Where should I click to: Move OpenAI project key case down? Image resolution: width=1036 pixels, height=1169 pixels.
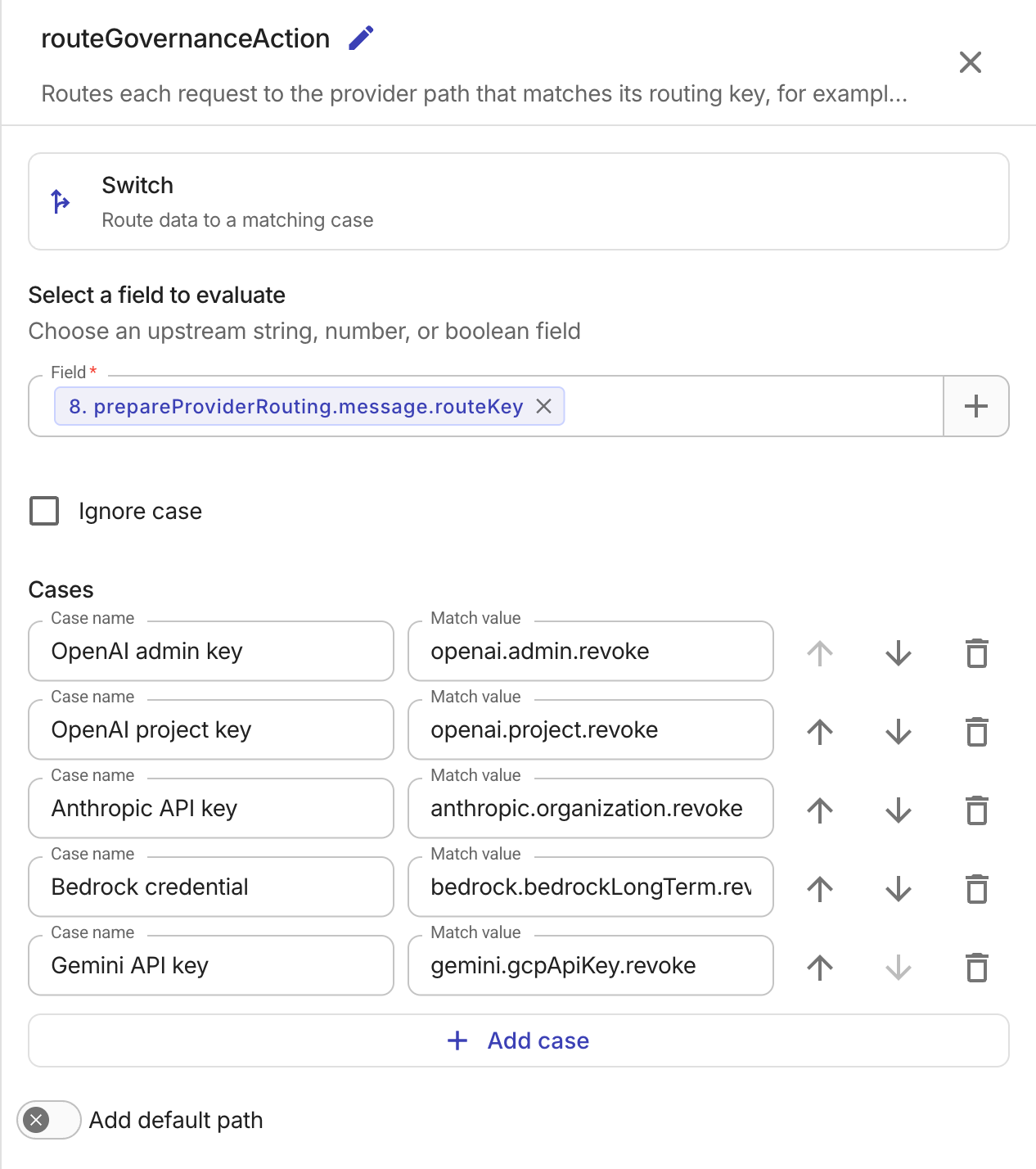click(898, 731)
